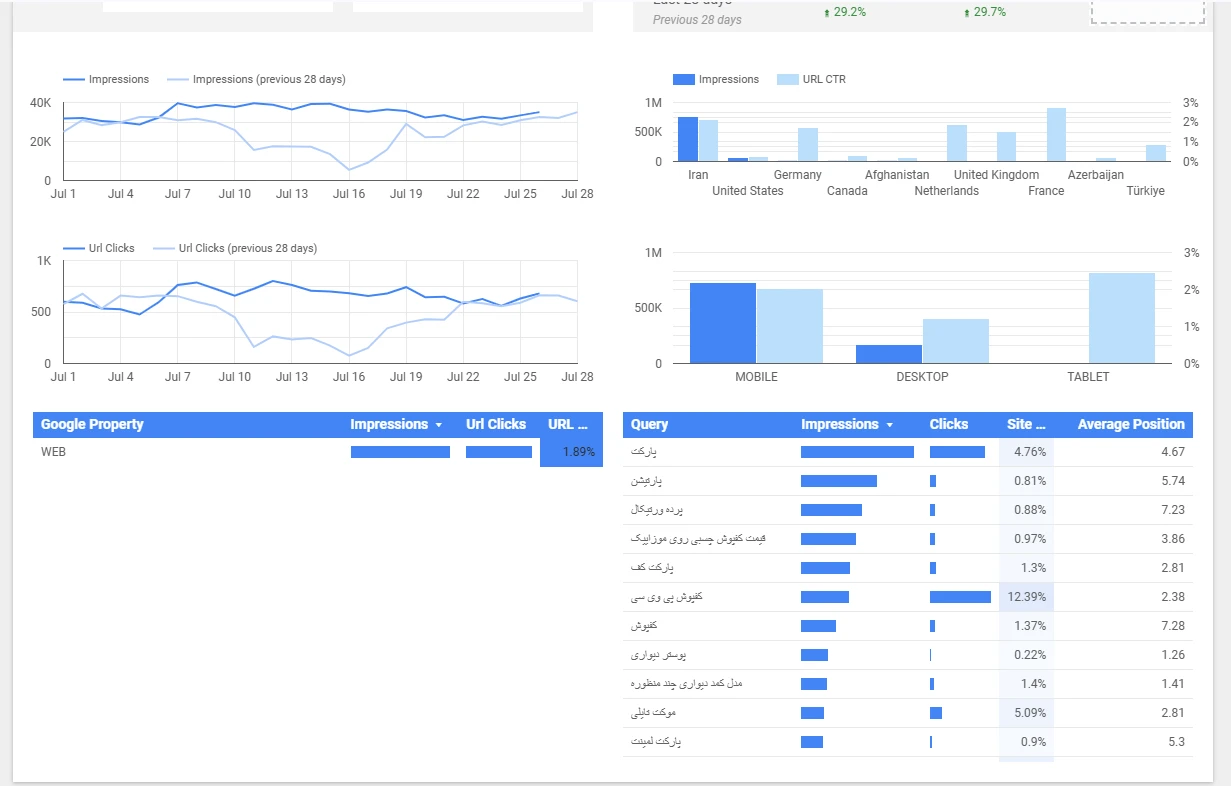
Task: Click the 12.39% site CTR cell
Action: pyautogui.click(x=1027, y=597)
